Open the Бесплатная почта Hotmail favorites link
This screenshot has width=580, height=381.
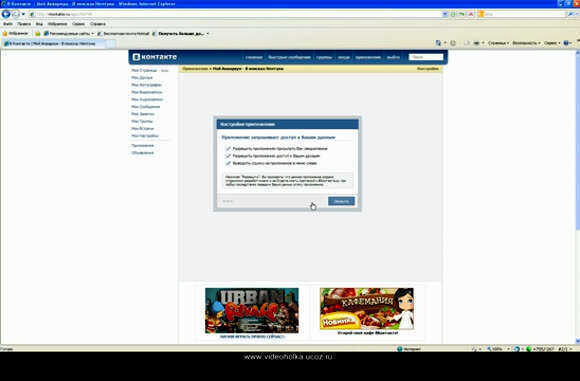[123, 33]
